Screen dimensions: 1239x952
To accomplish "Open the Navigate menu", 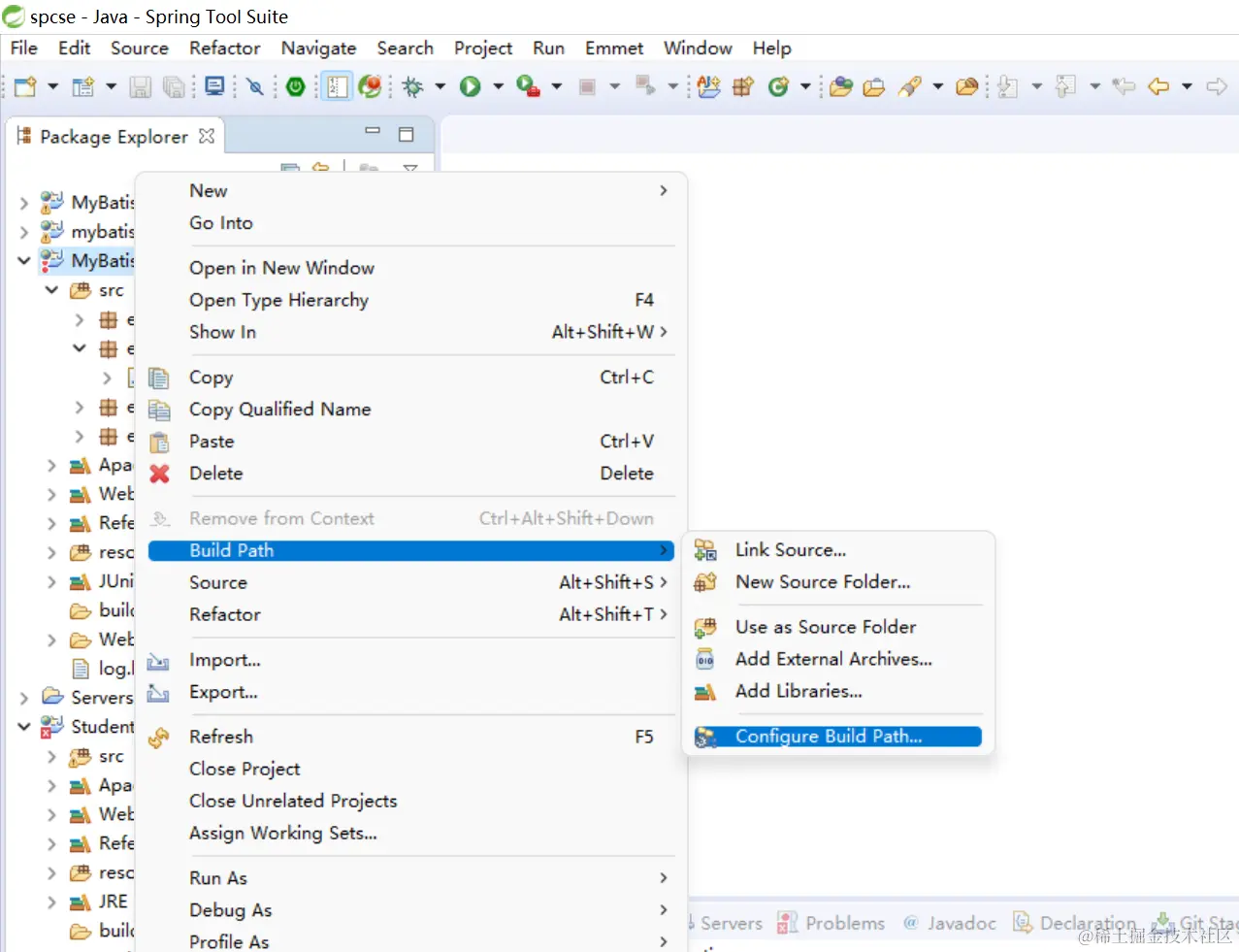I will (x=318, y=48).
